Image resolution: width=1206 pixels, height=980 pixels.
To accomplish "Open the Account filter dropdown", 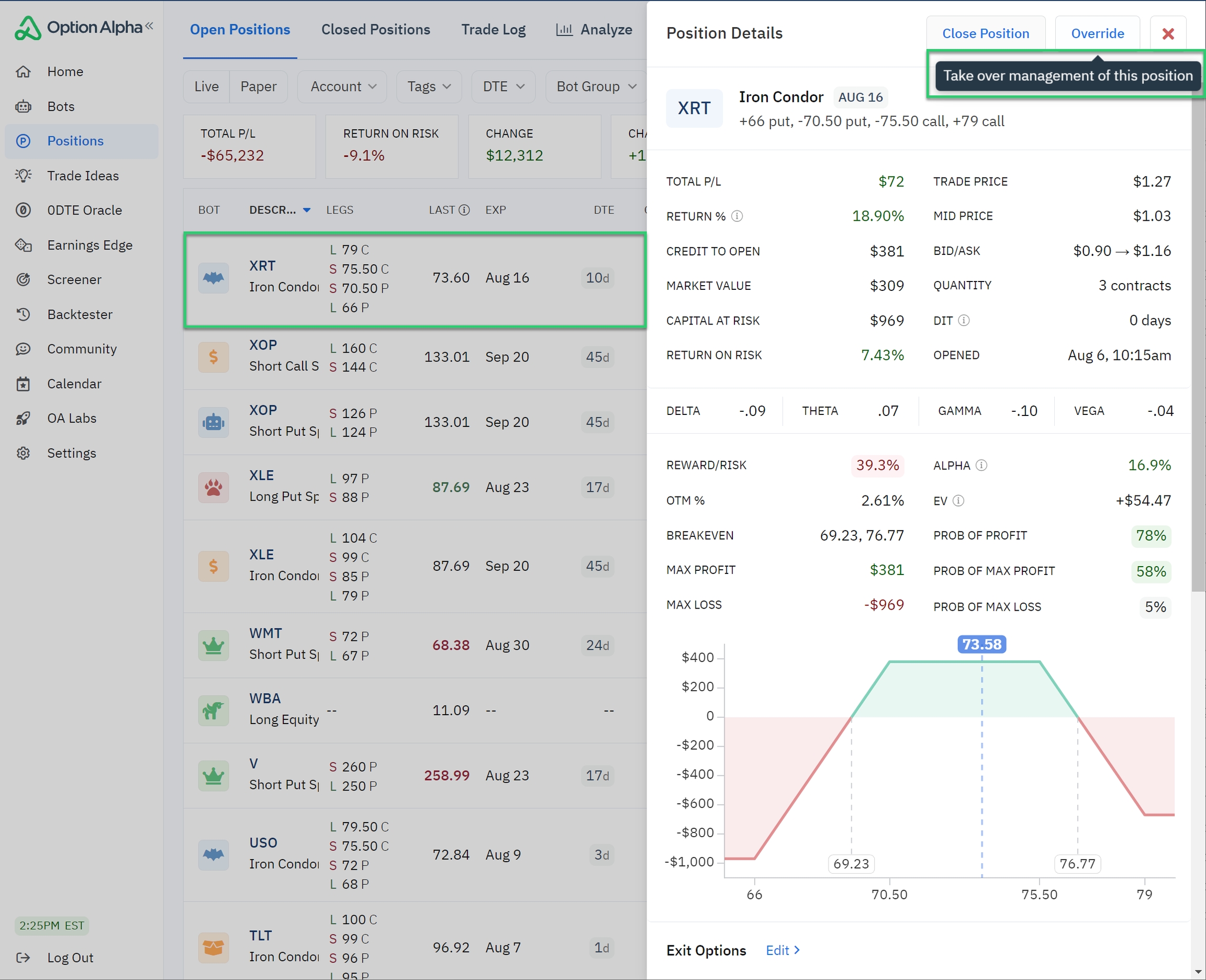I will click(x=342, y=86).
